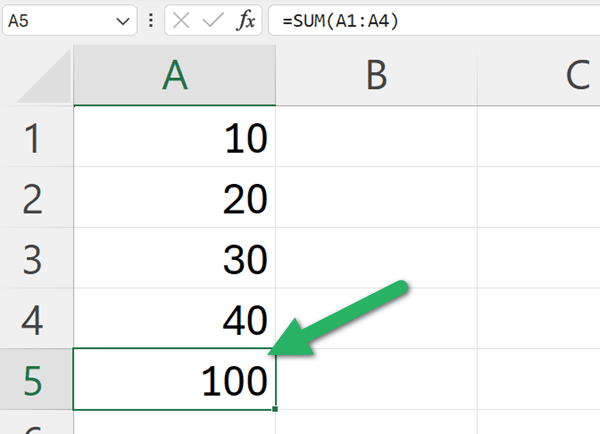Click the fill handle on cell A5
Image resolution: width=600 pixels, height=434 pixels.
point(274,409)
